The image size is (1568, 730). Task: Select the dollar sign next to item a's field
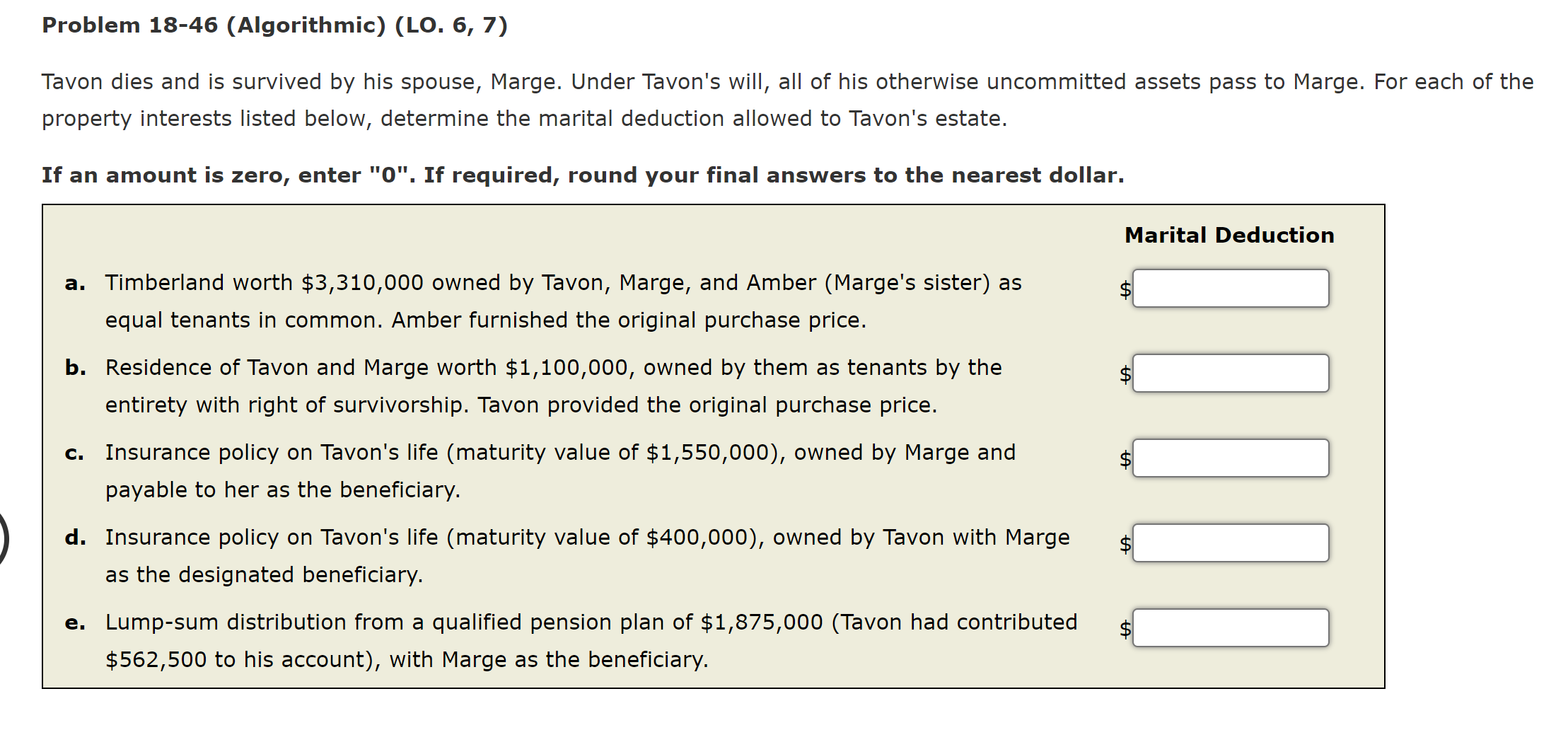(x=1126, y=290)
